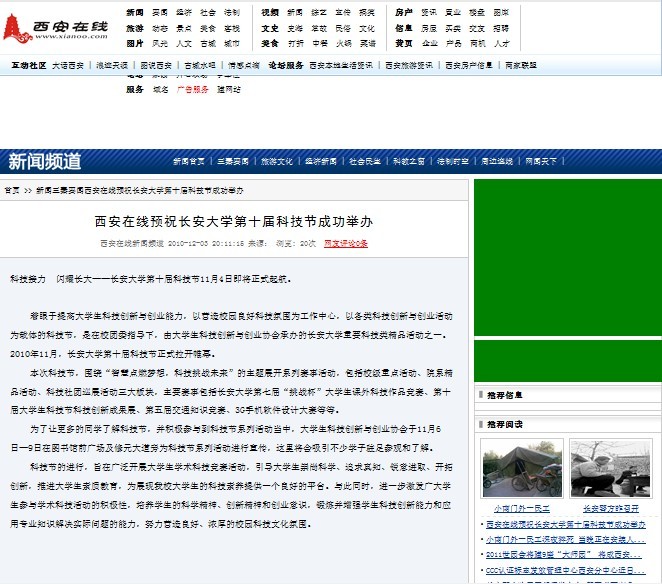Viewport: 662px width, 584px height.
Task: Open the 视频 section in top navigation
Action: (270, 12)
